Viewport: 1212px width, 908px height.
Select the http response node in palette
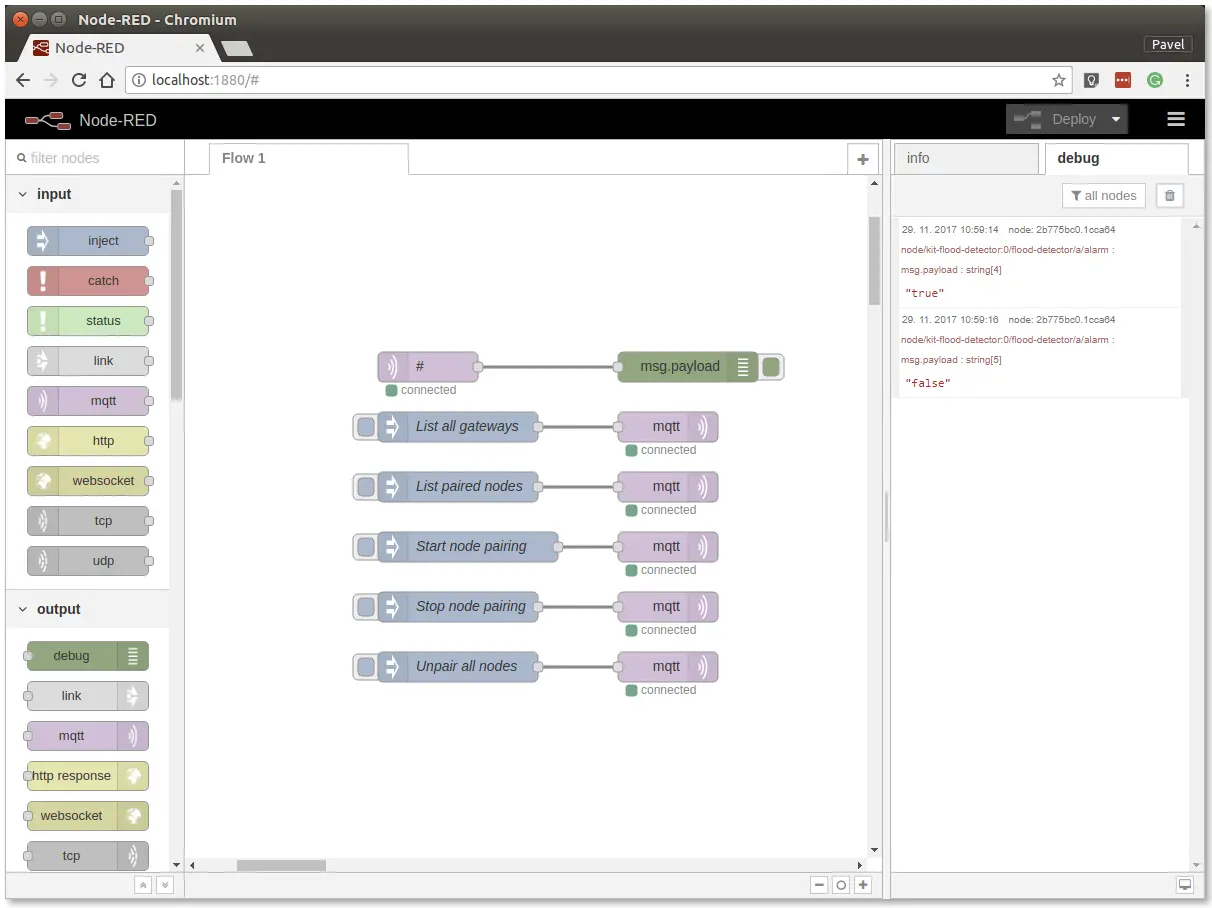[x=88, y=776]
